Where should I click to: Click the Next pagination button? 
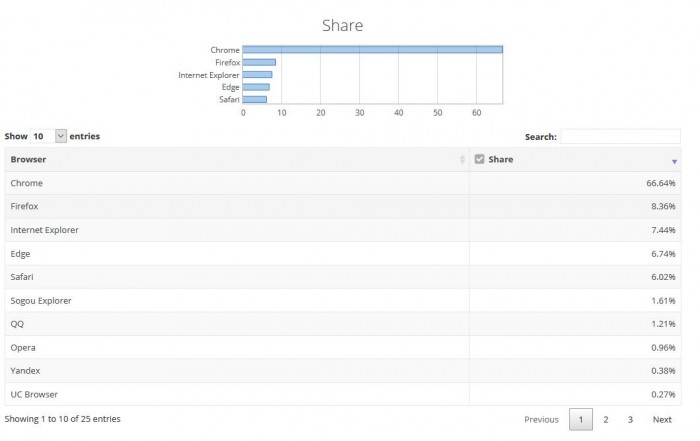click(x=662, y=419)
